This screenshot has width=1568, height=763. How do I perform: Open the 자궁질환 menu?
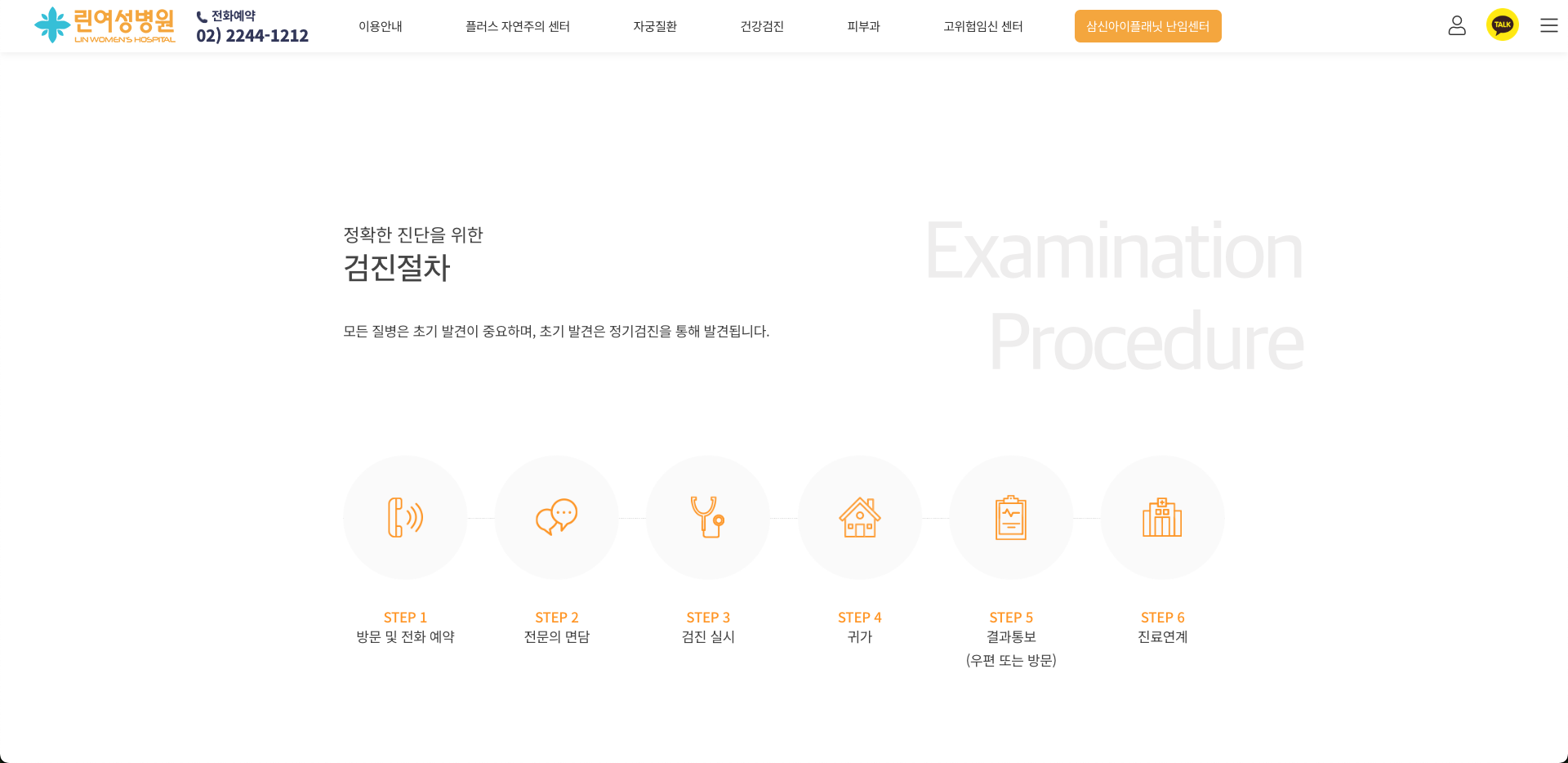(x=655, y=26)
